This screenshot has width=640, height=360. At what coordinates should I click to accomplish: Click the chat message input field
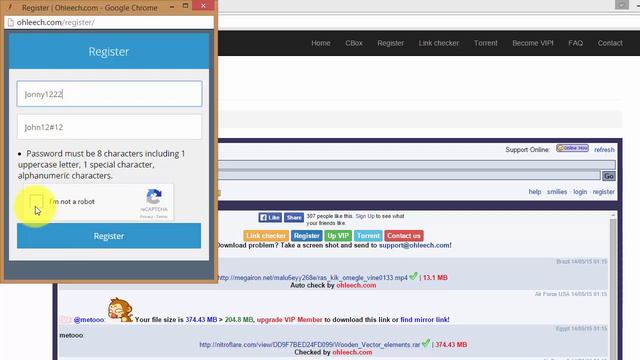coord(409,176)
